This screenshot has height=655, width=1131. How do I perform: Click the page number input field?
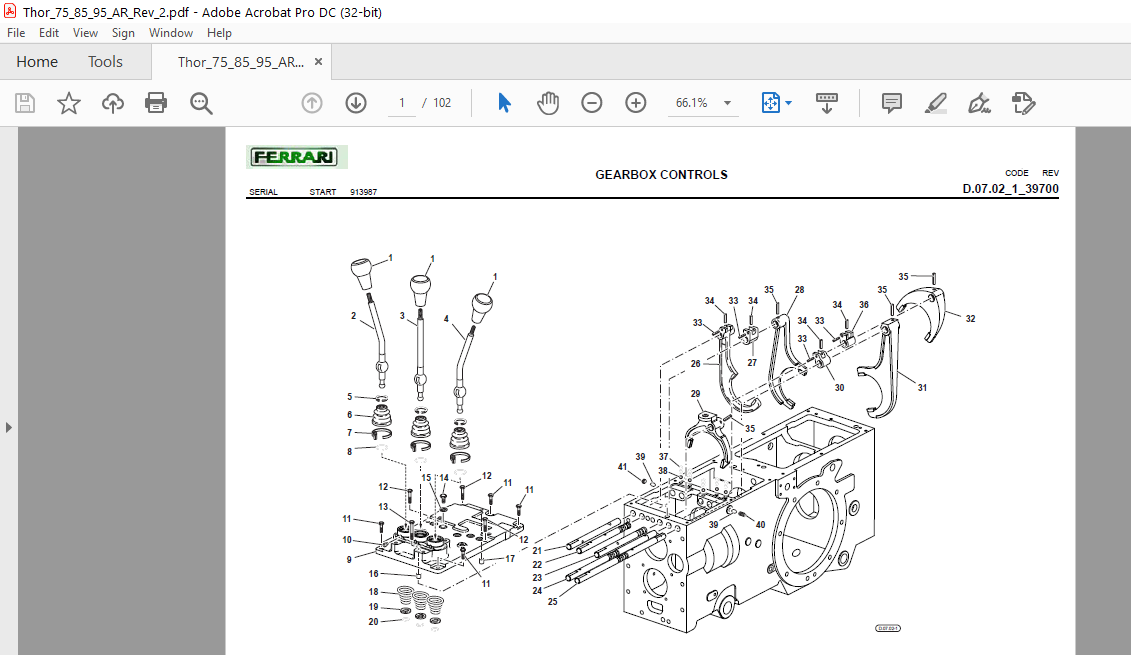click(x=402, y=103)
